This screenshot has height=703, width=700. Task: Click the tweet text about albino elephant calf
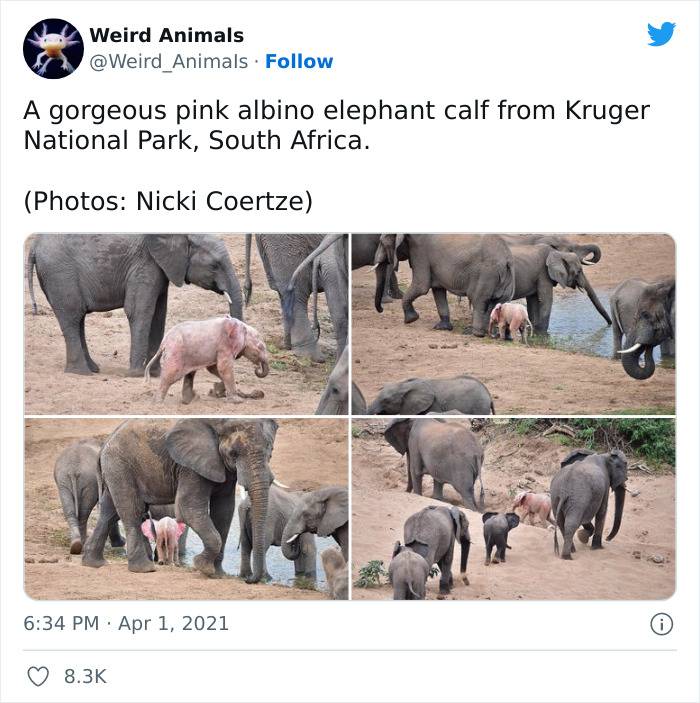336,126
